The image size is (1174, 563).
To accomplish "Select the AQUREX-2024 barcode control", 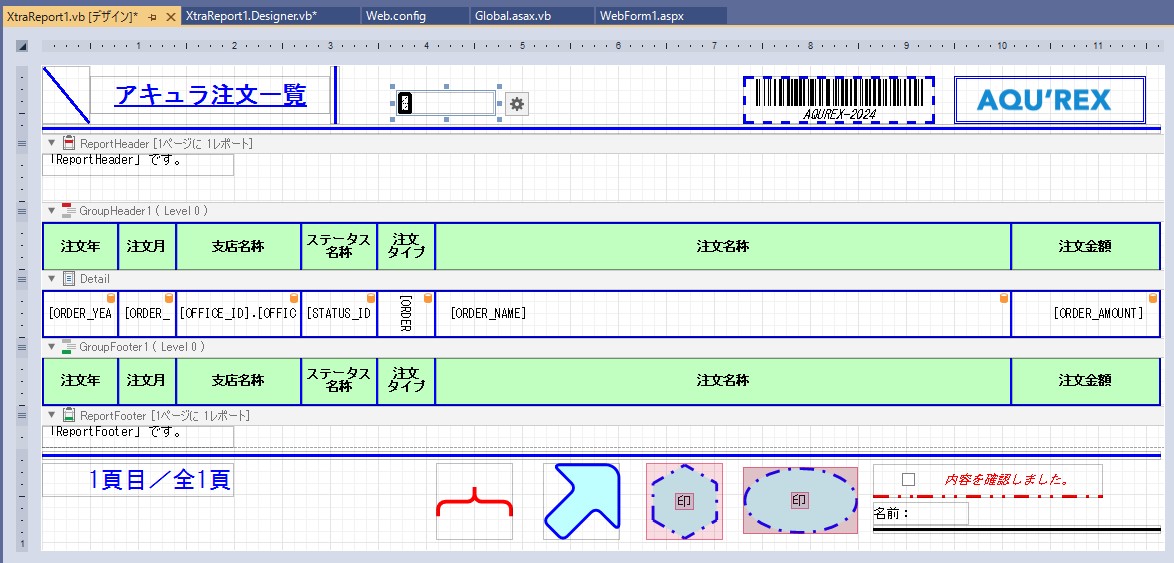I will pos(838,100).
